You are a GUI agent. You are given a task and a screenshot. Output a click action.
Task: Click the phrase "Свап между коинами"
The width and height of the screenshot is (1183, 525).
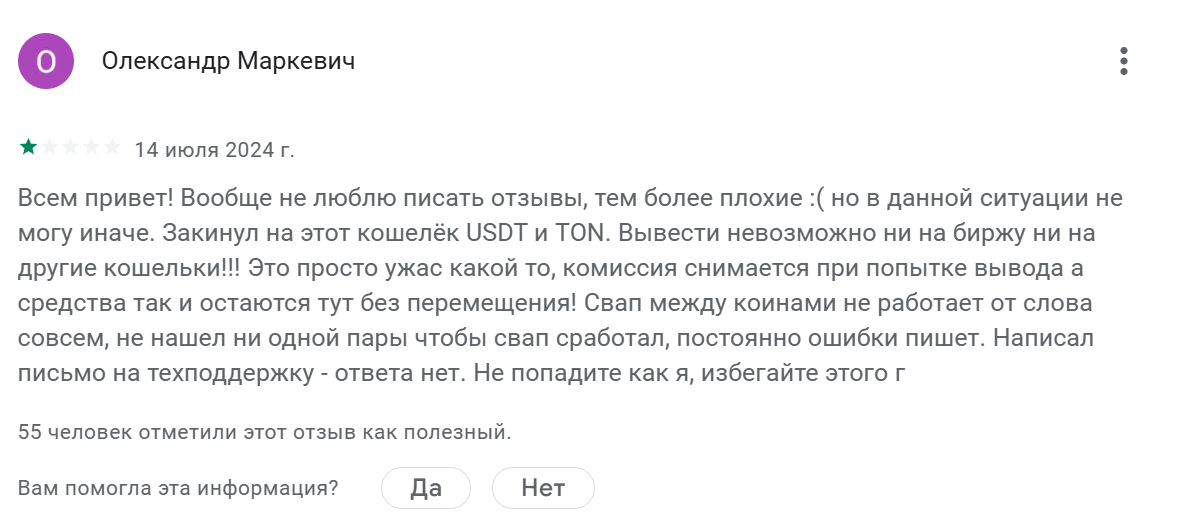coord(692,304)
